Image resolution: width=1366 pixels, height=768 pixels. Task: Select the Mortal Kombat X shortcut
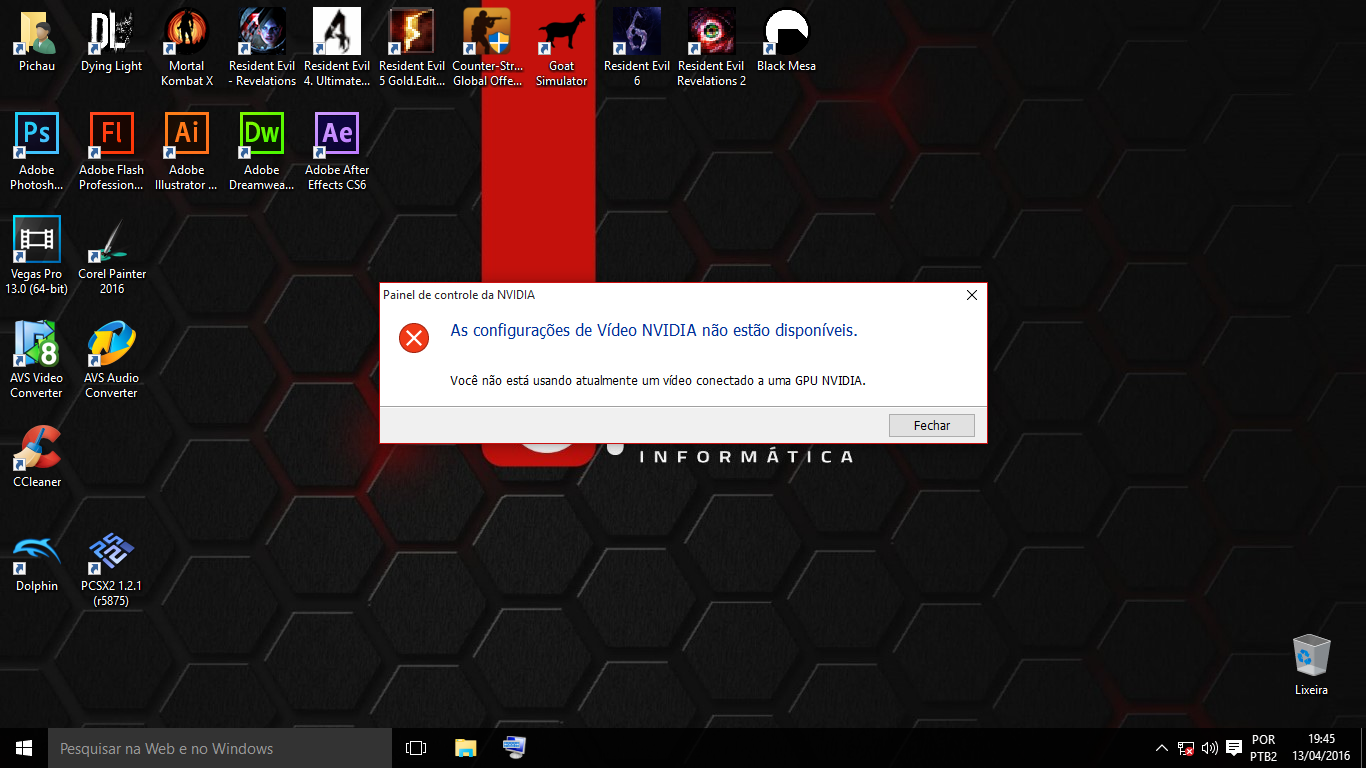point(187,48)
